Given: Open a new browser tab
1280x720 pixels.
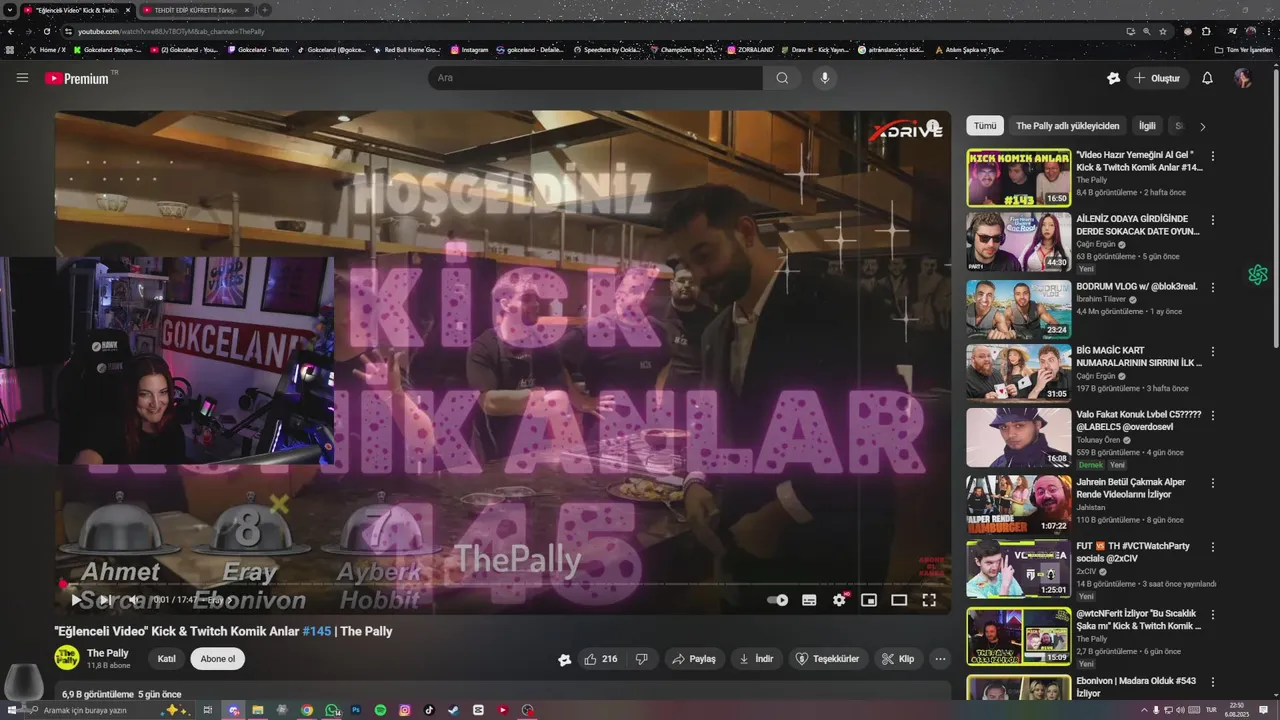Looking at the screenshot, I should pyautogui.click(x=265, y=10).
